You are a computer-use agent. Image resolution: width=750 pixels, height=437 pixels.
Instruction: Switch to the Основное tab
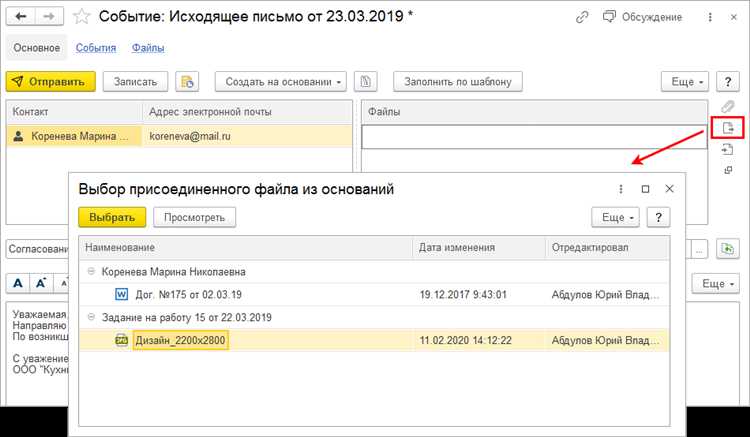point(36,48)
